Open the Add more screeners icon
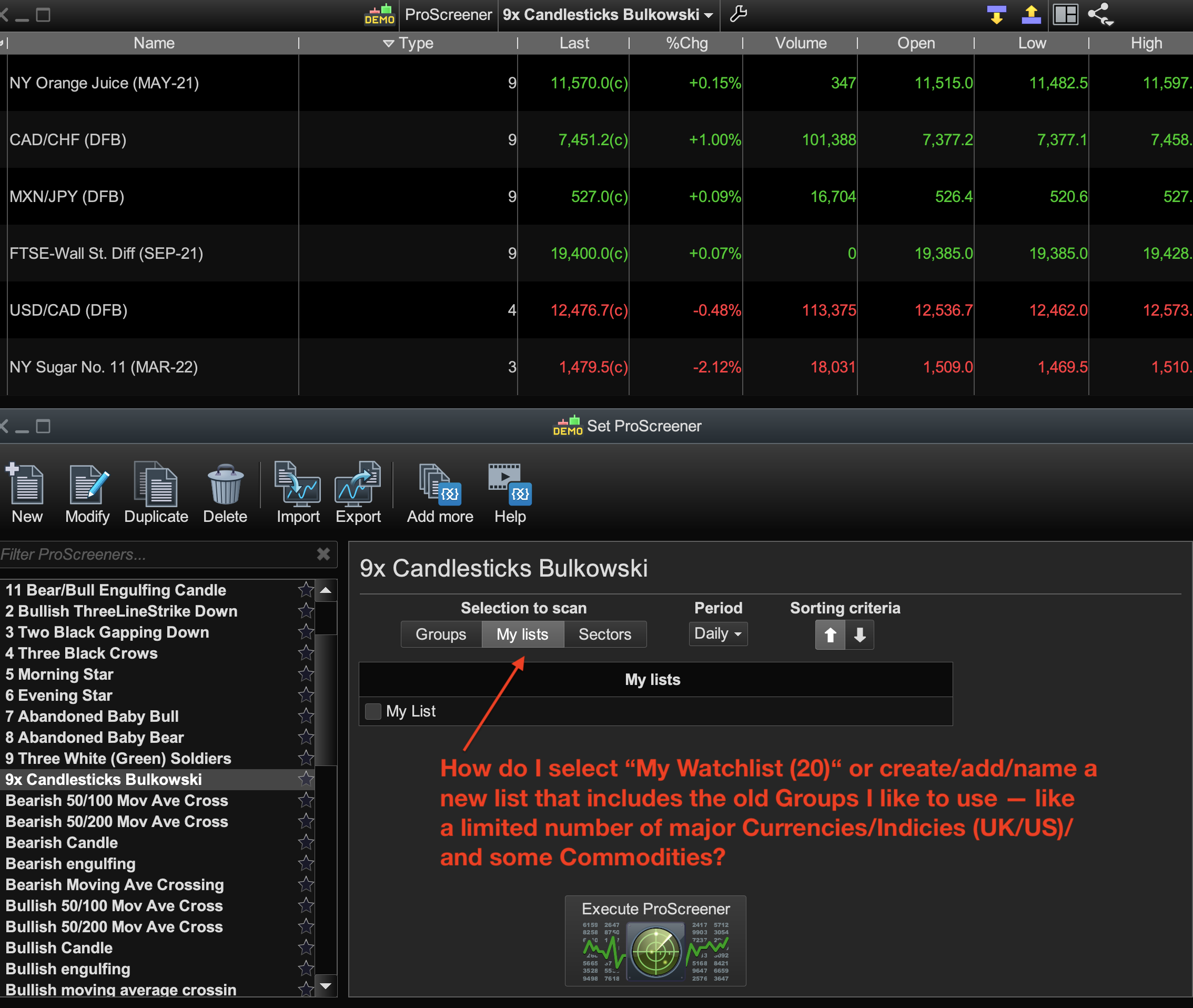The width and height of the screenshot is (1193, 1008). pos(439,485)
